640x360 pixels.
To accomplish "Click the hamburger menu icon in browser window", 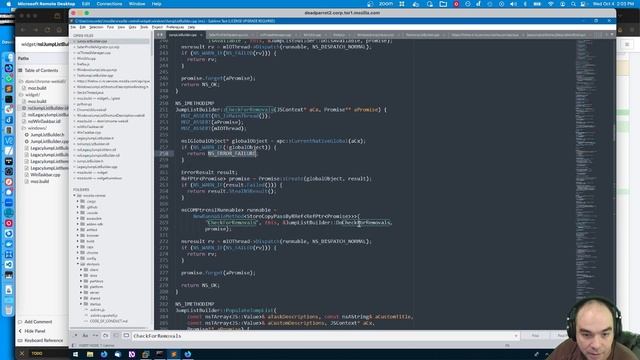I will tap(627, 44).
